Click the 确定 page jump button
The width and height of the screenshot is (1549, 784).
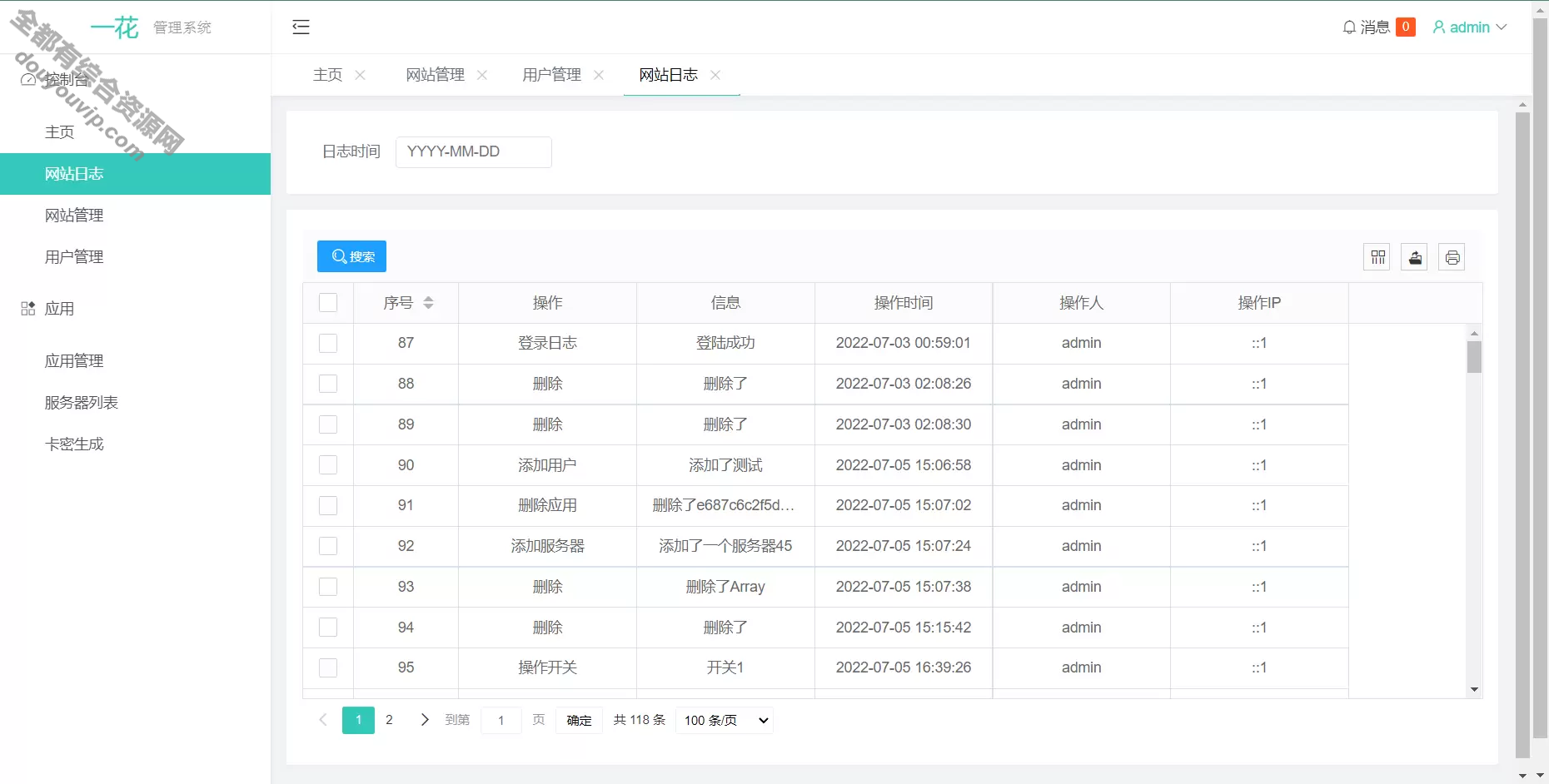[x=579, y=721]
